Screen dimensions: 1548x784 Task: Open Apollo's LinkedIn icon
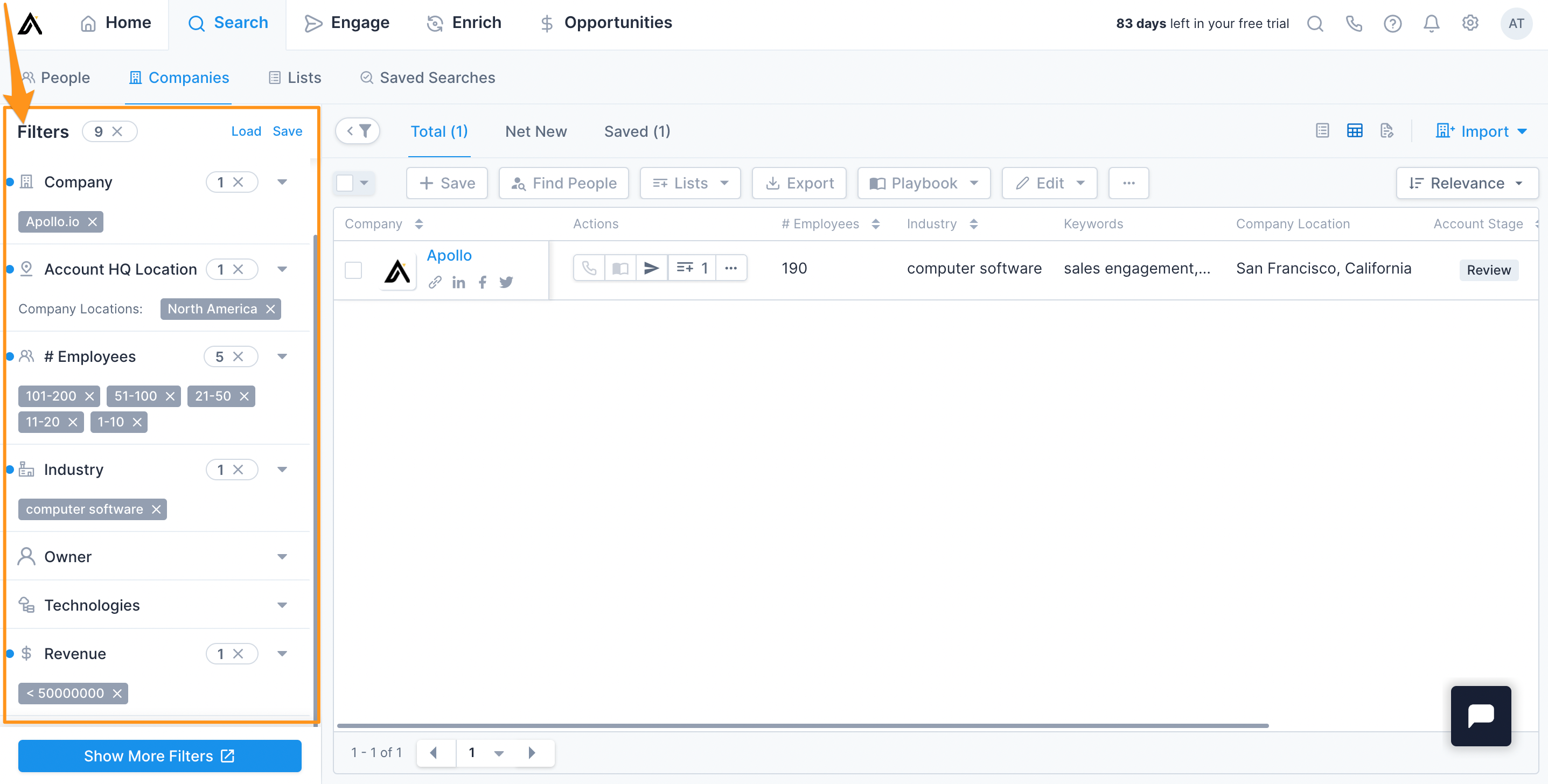(458, 282)
